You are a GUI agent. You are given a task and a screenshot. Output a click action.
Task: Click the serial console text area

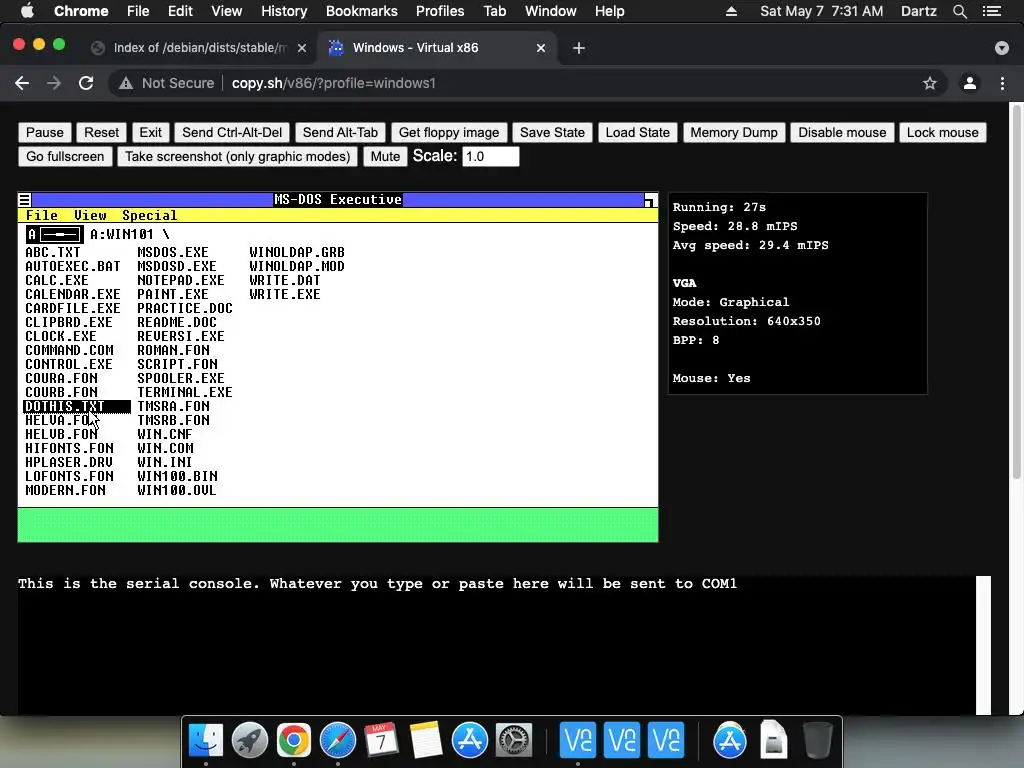(x=496, y=645)
